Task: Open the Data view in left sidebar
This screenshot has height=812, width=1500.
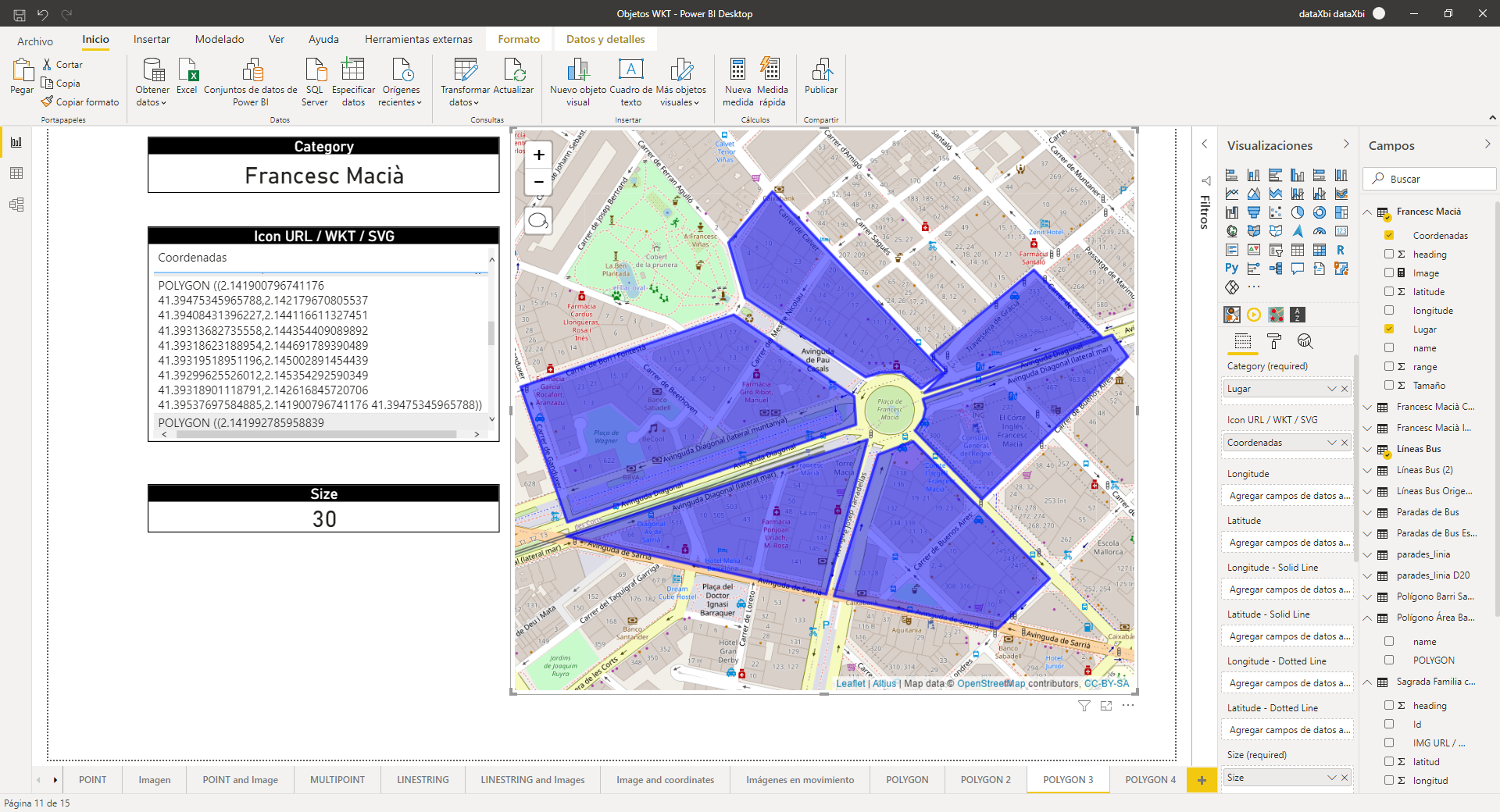Action: pyautogui.click(x=16, y=173)
